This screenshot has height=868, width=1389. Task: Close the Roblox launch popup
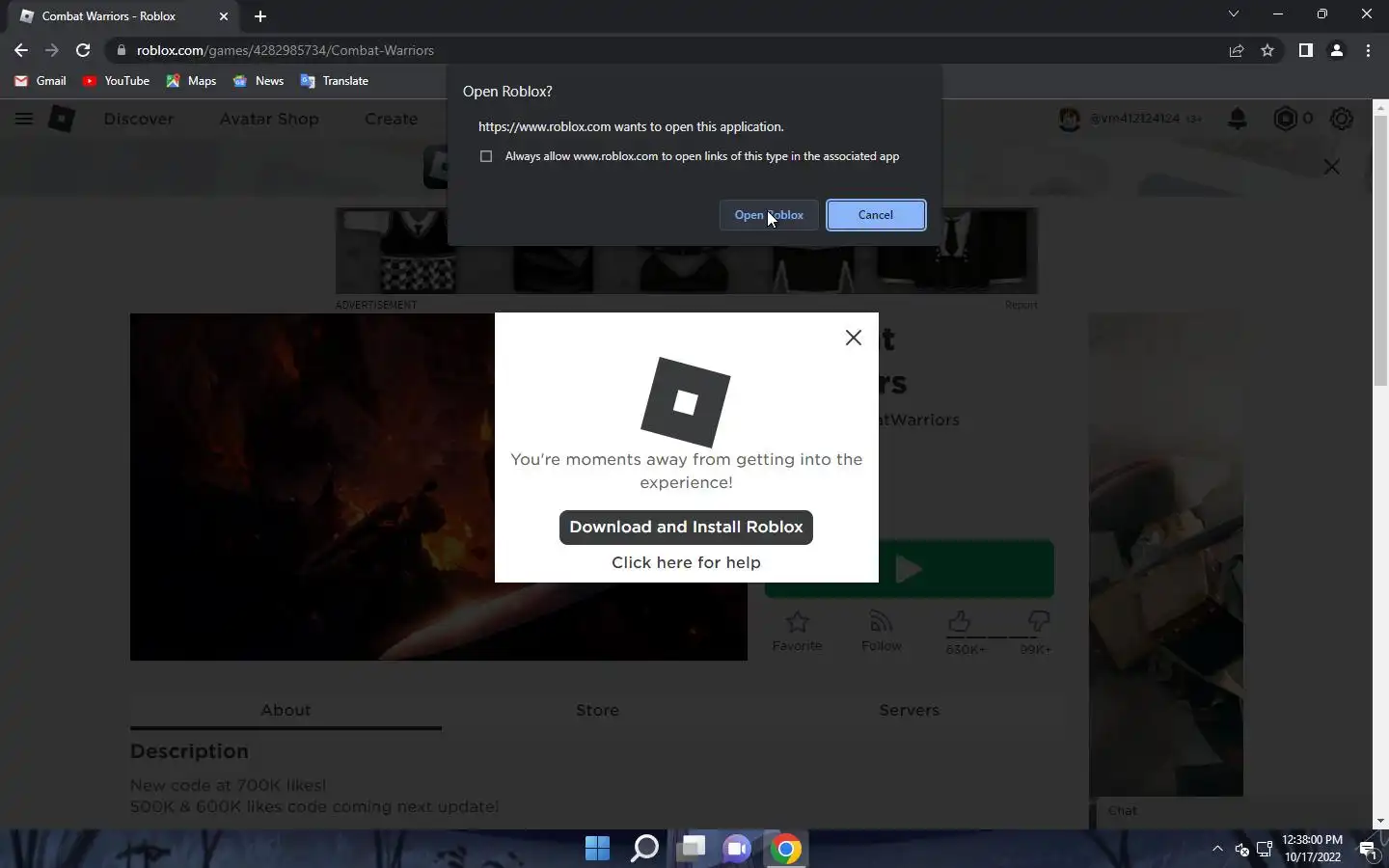(x=853, y=338)
